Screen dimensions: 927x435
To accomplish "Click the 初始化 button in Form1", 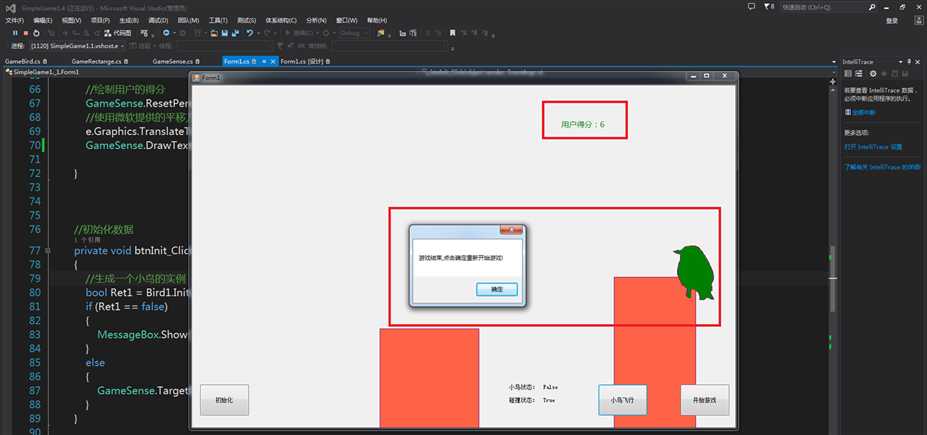I will 224,400.
